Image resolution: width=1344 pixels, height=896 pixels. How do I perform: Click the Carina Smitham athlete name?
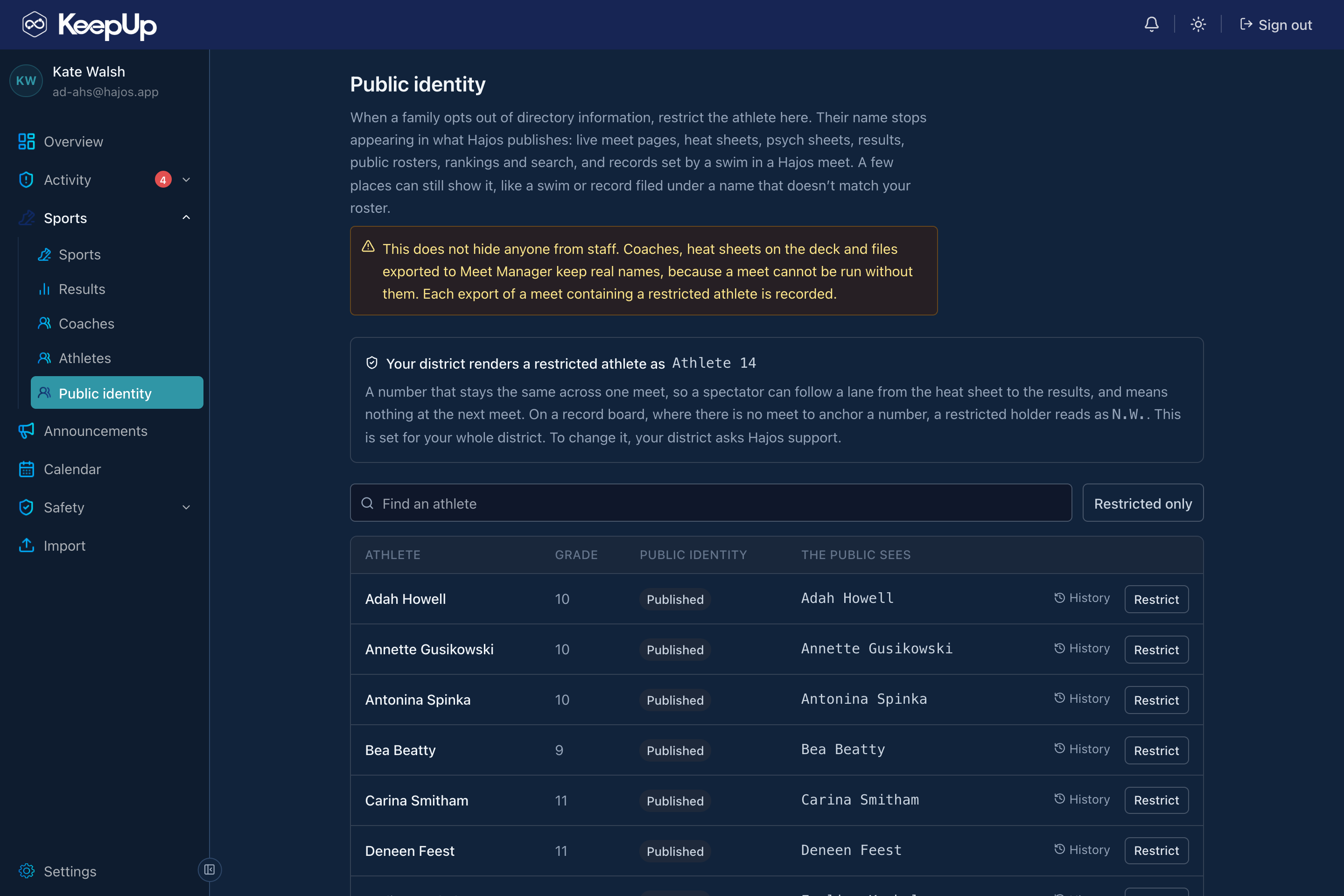[417, 800]
